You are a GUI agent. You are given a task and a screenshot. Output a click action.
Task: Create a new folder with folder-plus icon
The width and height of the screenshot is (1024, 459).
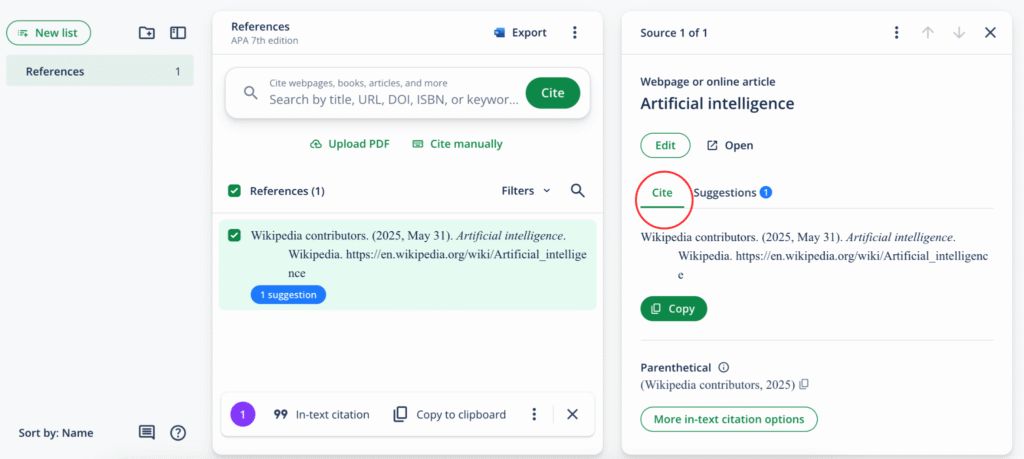click(x=147, y=33)
